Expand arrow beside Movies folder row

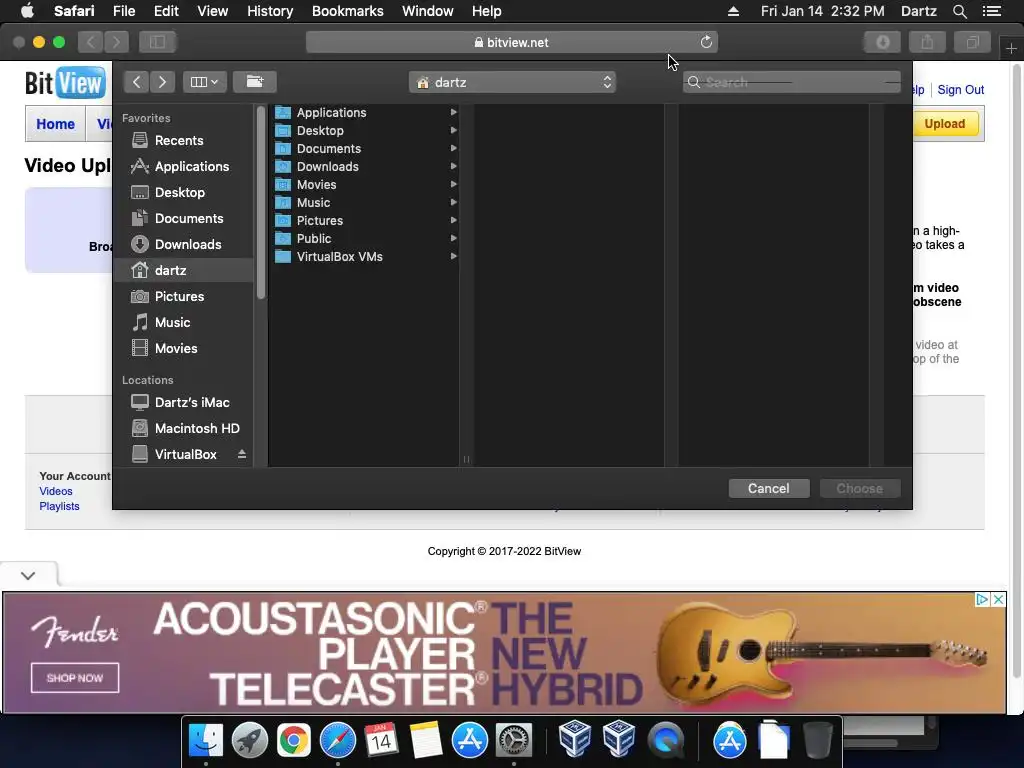pyautogui.click(x=453, y=185)
